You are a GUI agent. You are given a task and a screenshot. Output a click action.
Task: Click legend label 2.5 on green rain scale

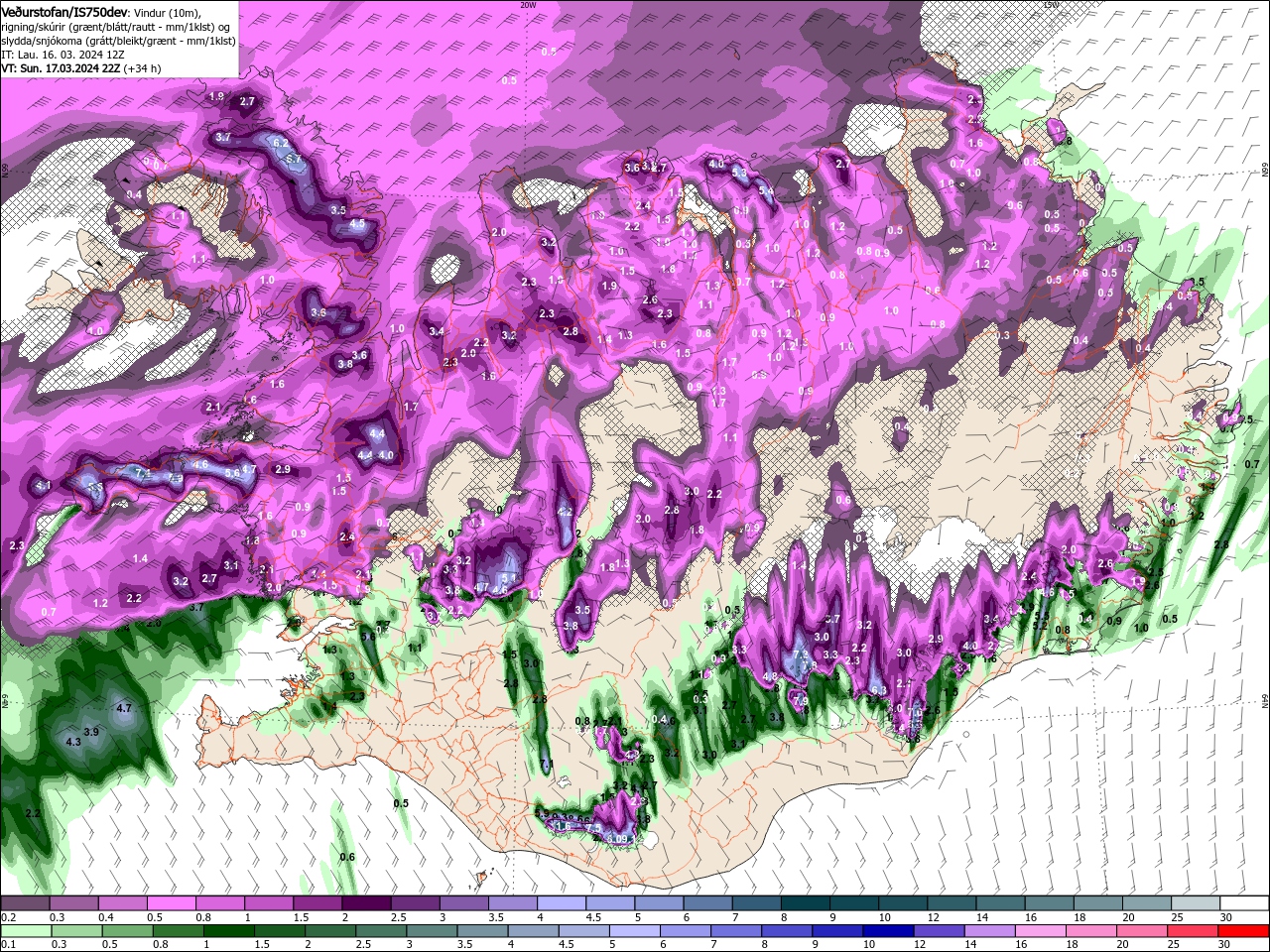click(x=363, y=945)
